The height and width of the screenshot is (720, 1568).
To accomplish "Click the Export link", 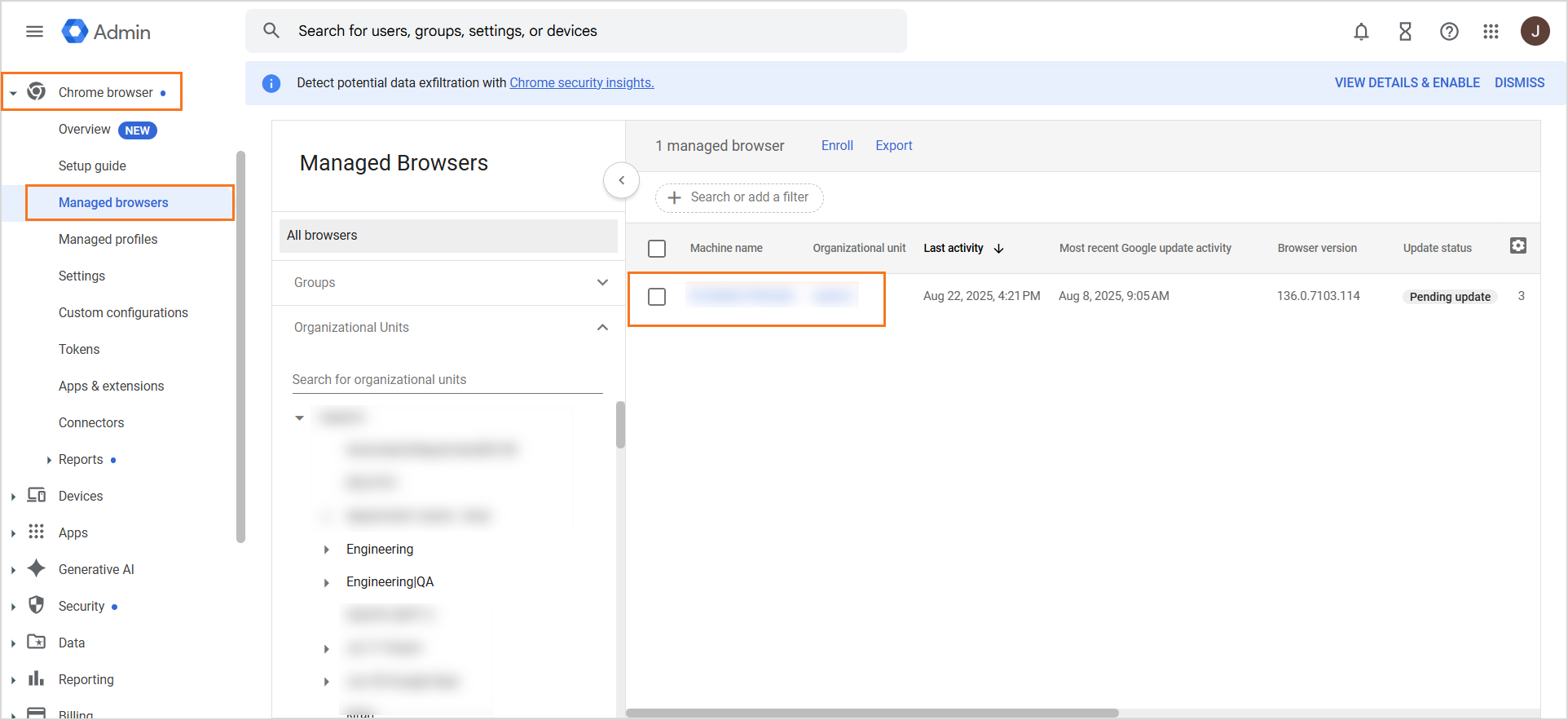I will 893,145.
